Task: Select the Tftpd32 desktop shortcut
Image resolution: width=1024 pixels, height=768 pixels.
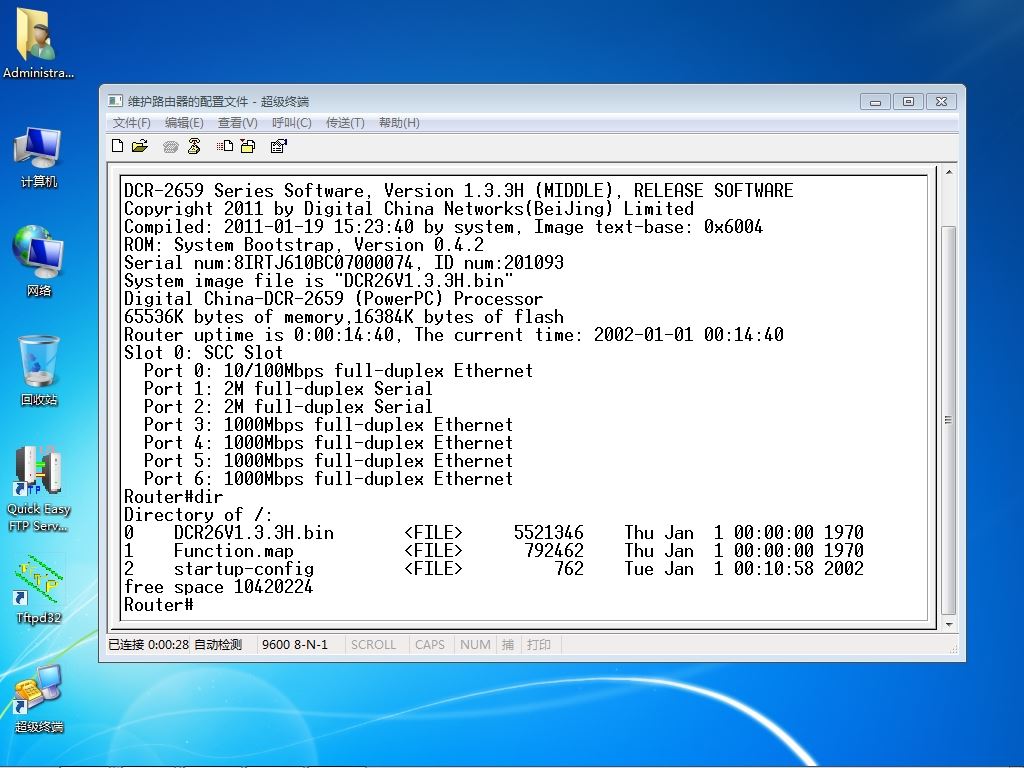Action: pos(39,589)
